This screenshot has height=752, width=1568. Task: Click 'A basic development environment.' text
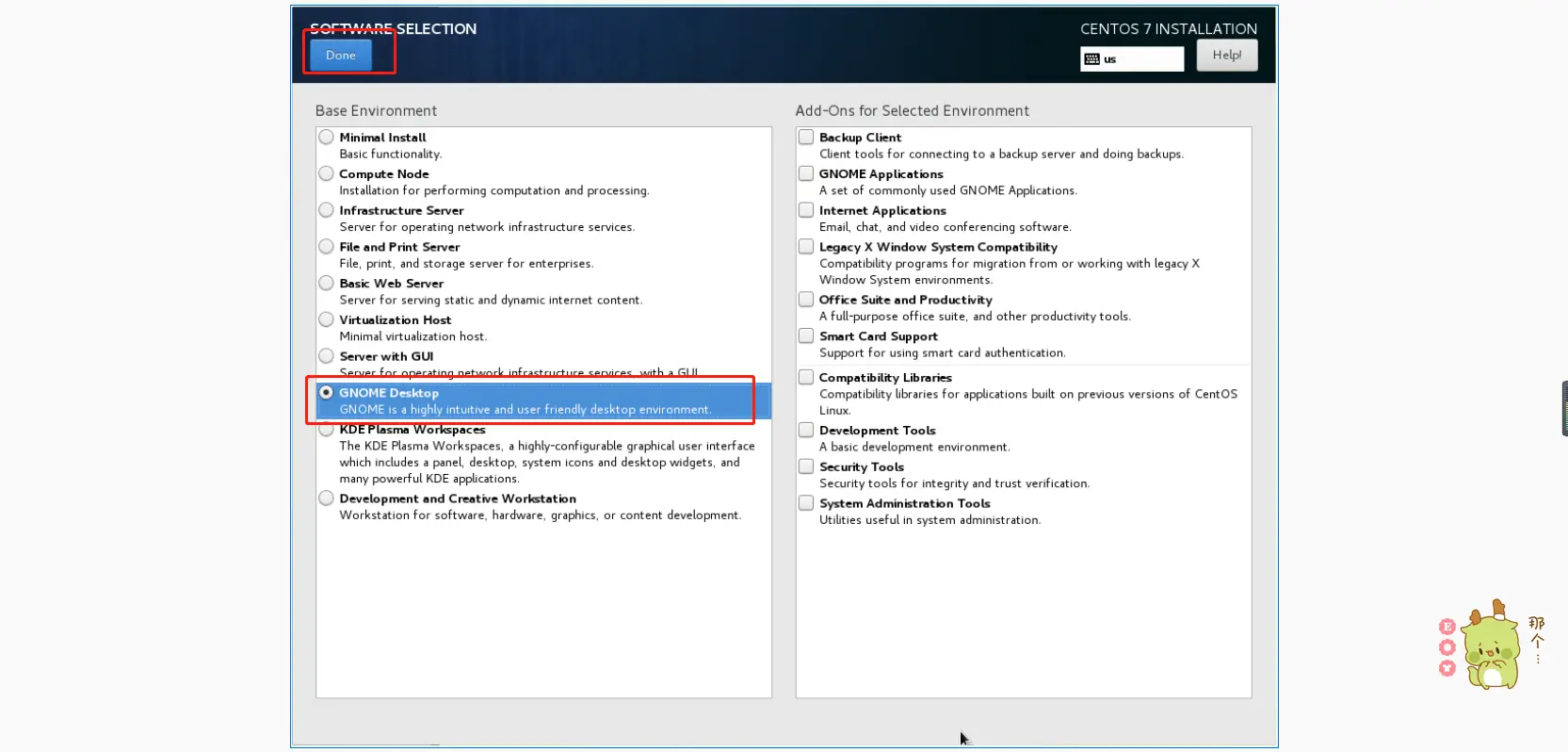pos(914,447)
